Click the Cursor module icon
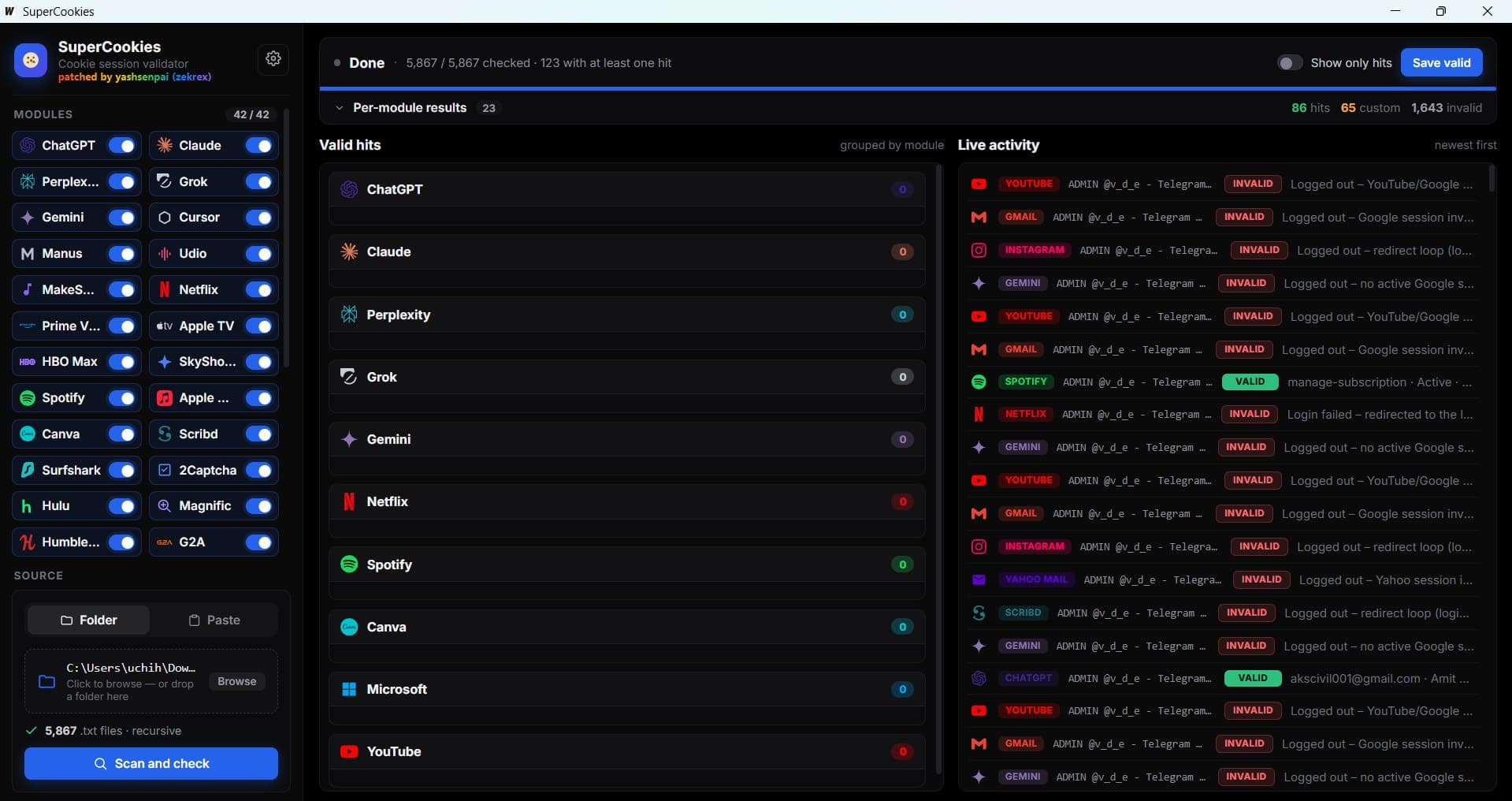Screen dimensions: 1512x801 tap(165, 218)
